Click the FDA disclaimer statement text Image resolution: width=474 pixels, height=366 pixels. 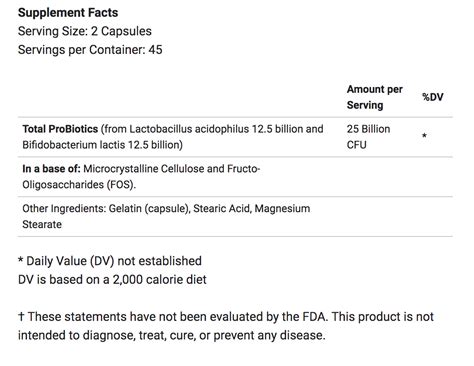pos(226,326)
